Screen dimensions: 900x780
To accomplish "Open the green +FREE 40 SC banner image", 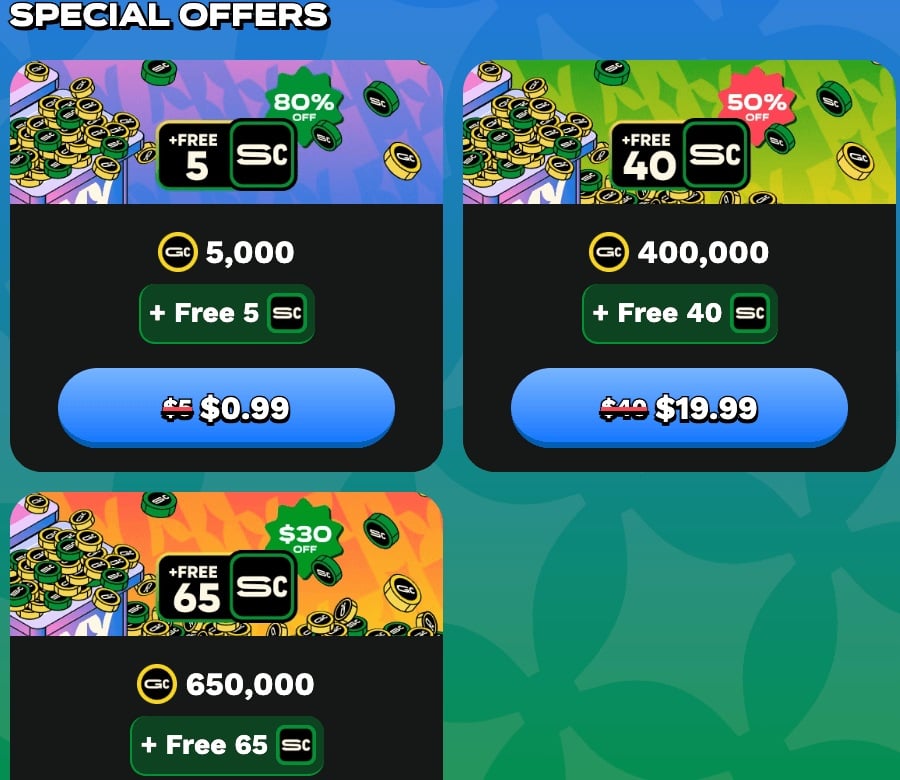I will click(x=679, y=132).
